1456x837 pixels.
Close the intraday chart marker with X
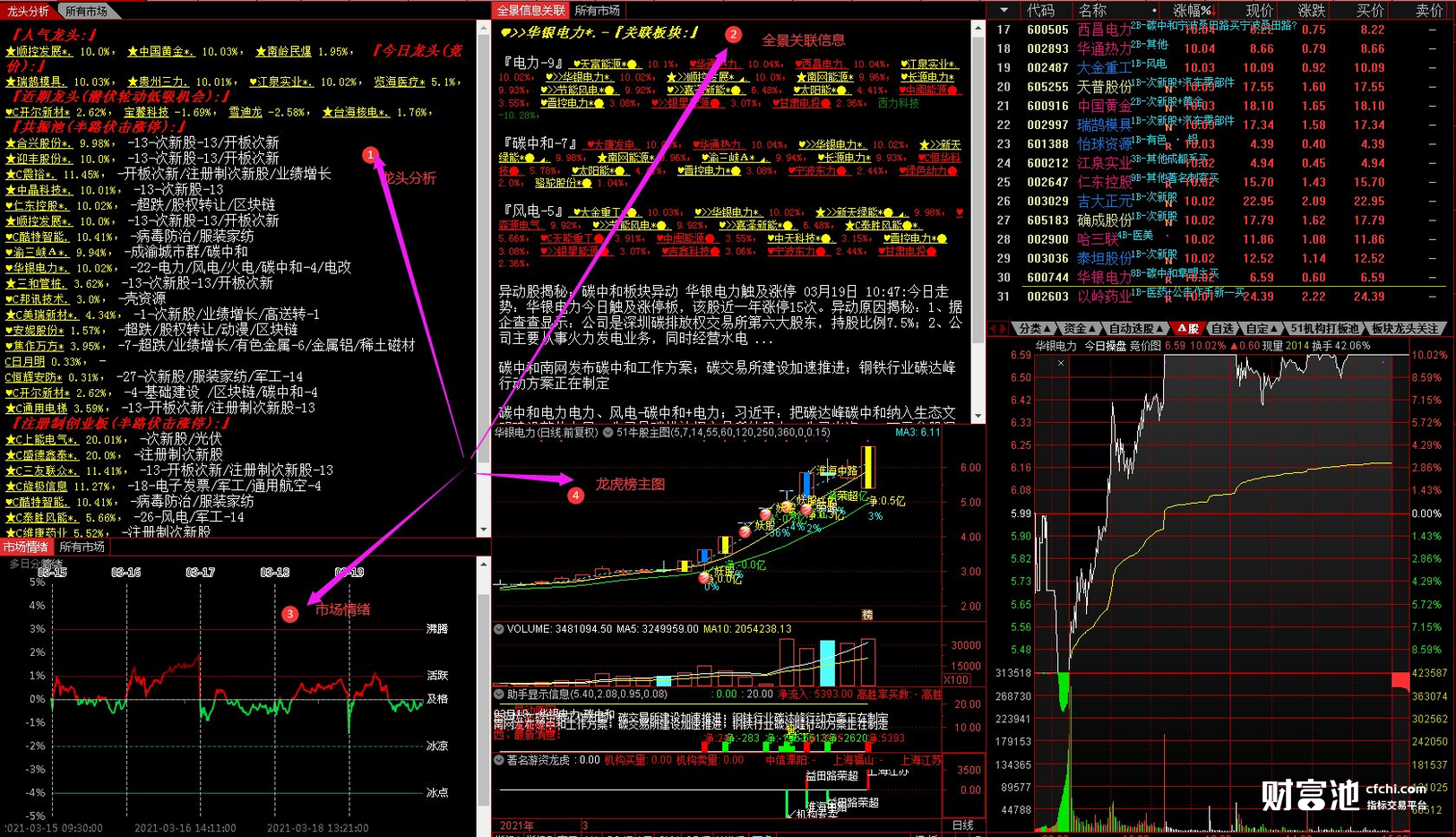click(x=1061, y=363)
